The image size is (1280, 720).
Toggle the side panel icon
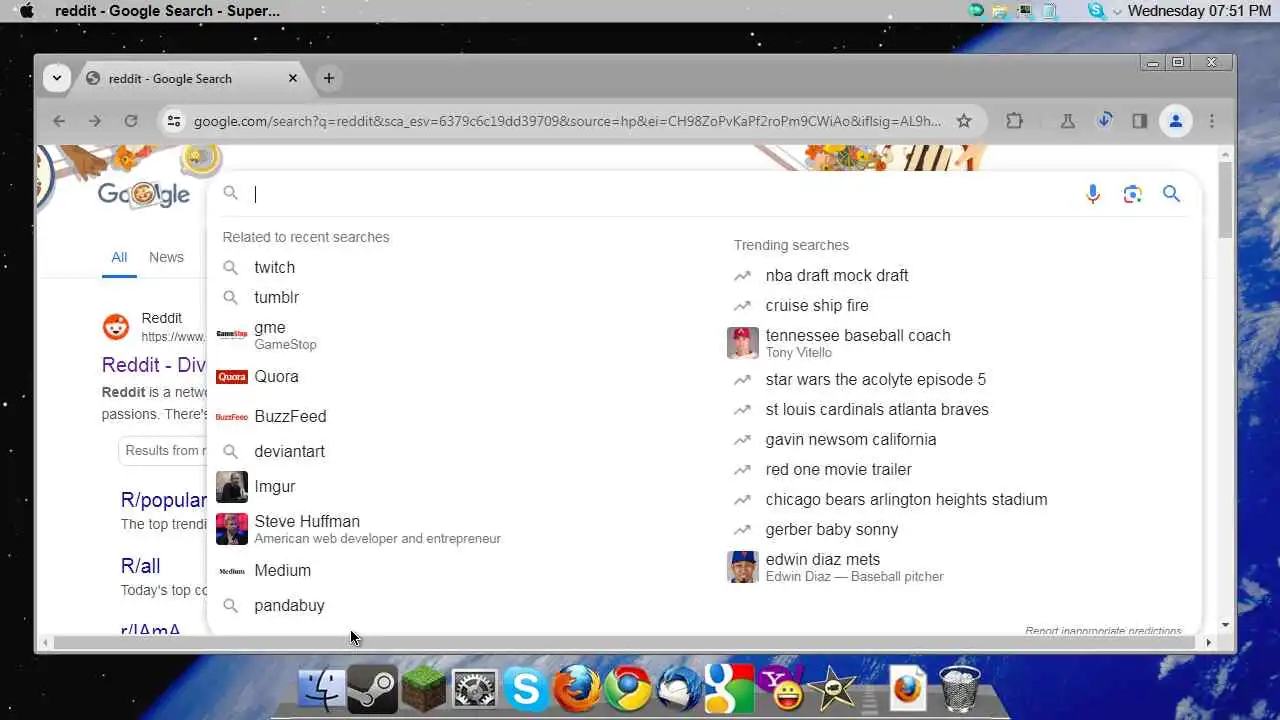click(1139, 121)
